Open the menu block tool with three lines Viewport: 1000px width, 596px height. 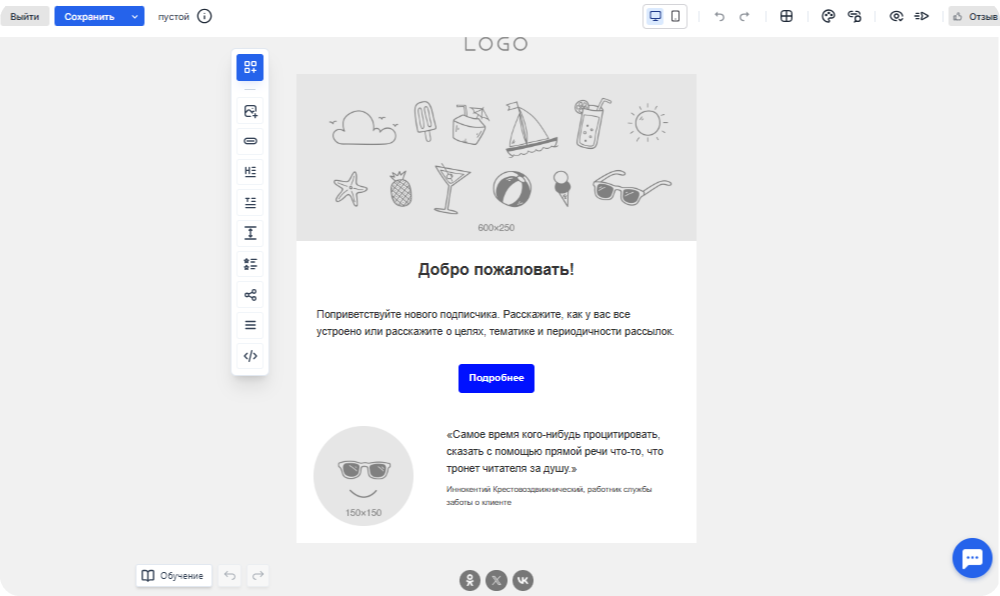point(250,325)
